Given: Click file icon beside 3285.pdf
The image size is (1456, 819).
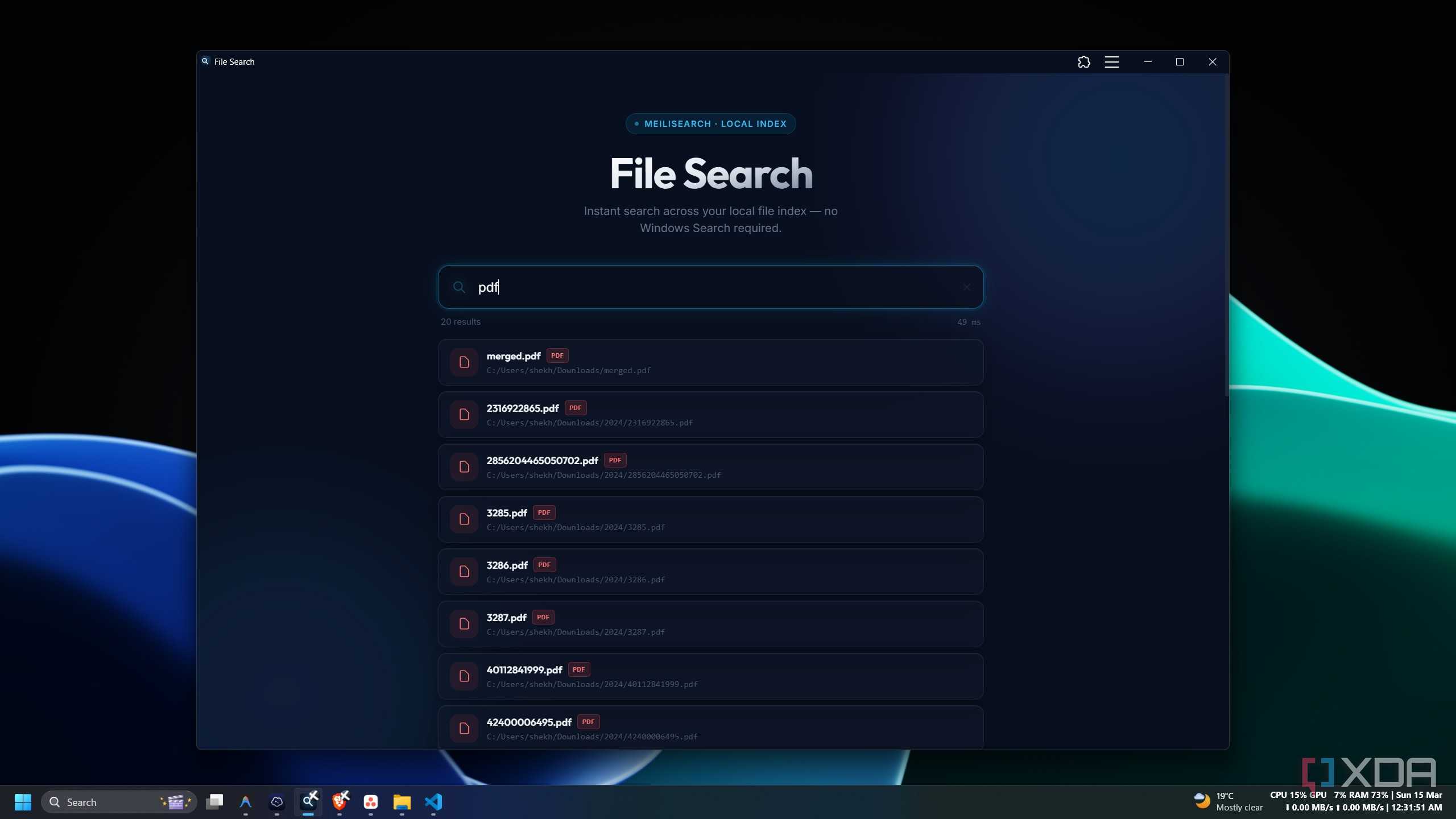Looking at the screenshot, I should (x=464, y=519).
